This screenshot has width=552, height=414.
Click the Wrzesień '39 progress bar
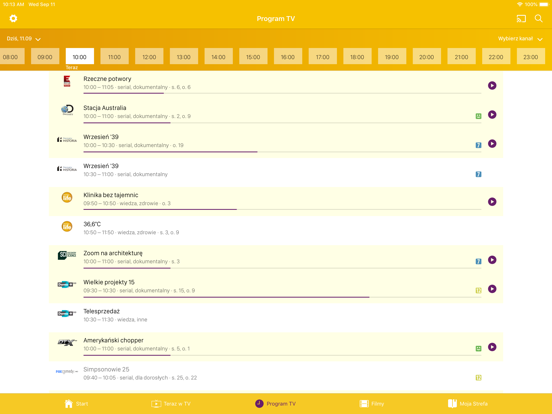pos(282,152)
